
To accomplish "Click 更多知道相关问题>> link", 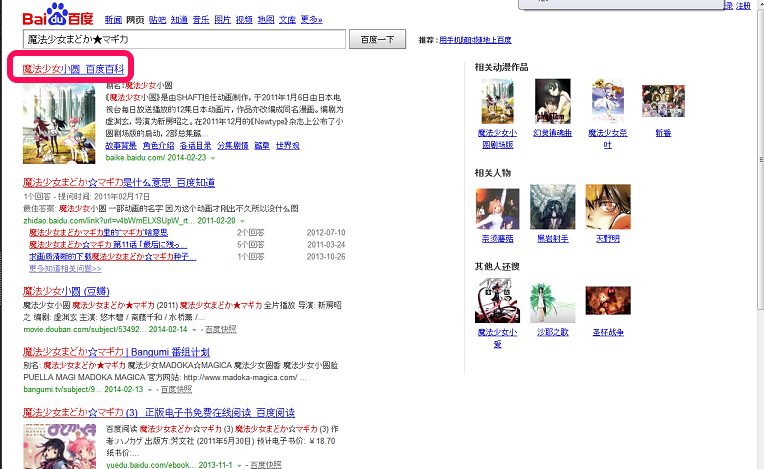I will (65, 268).
